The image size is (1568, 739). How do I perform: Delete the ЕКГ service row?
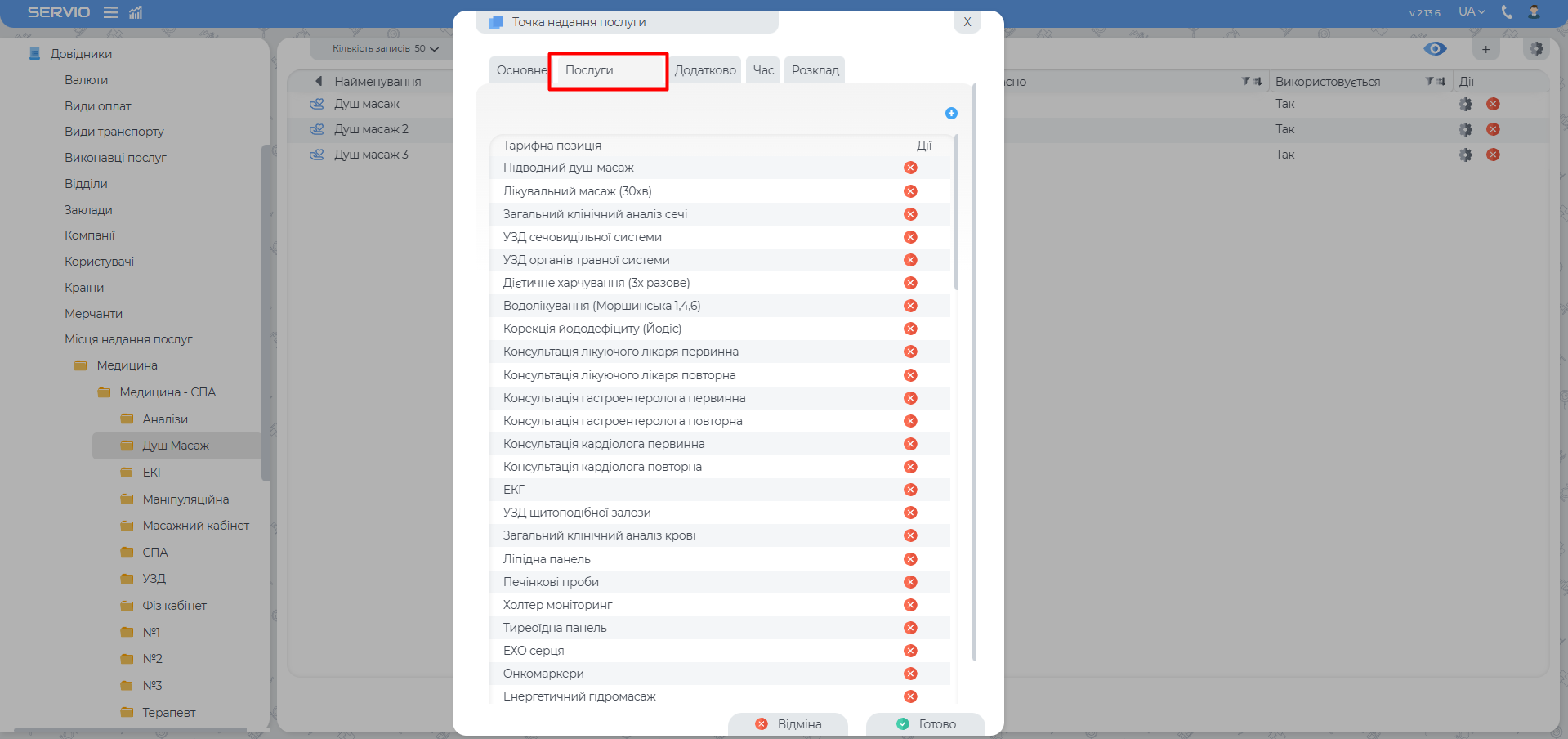click(x=910, y=490)
